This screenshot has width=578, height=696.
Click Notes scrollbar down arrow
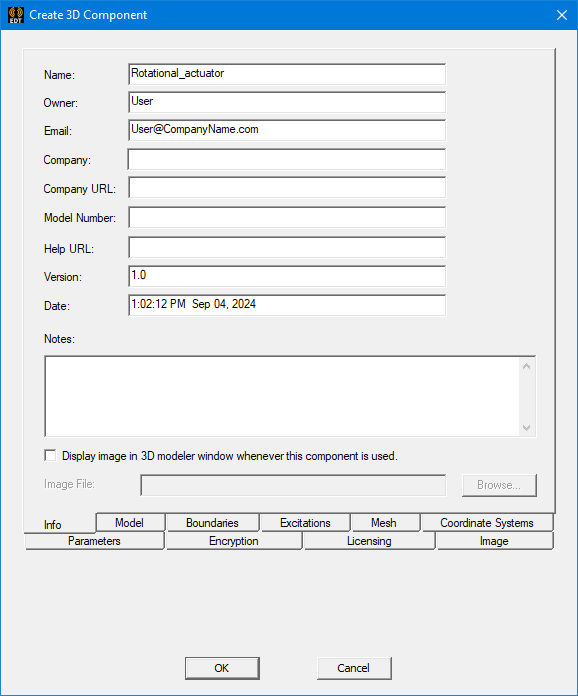pos(527,427)
